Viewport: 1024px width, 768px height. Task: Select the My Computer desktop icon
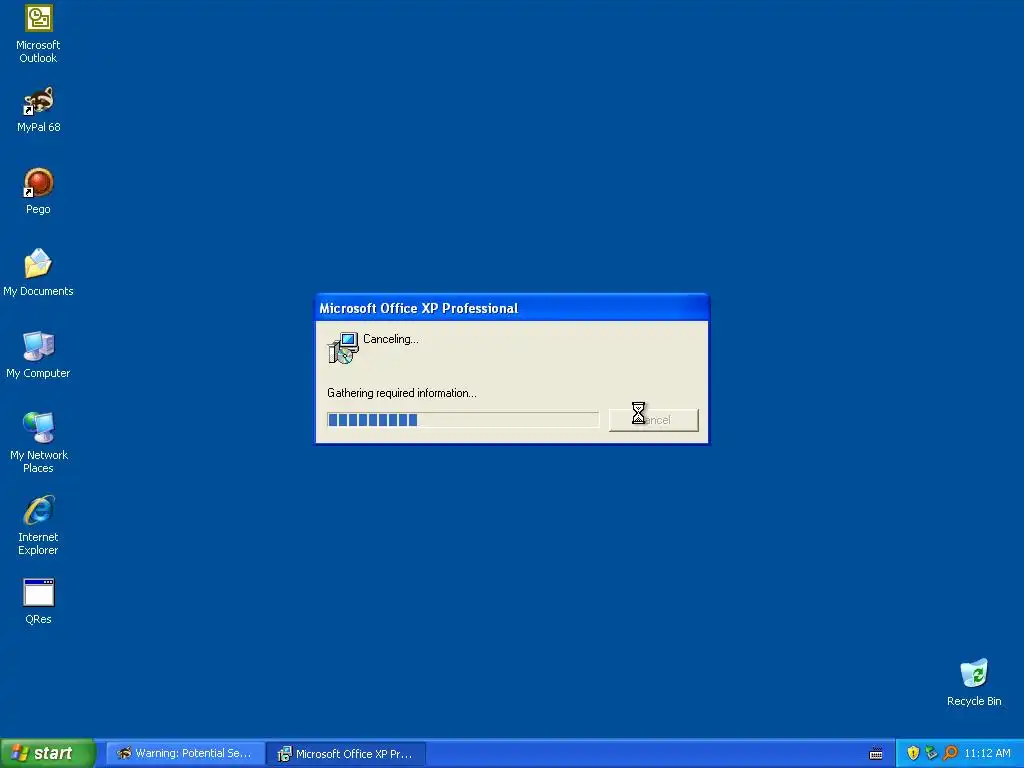(39, 355)
